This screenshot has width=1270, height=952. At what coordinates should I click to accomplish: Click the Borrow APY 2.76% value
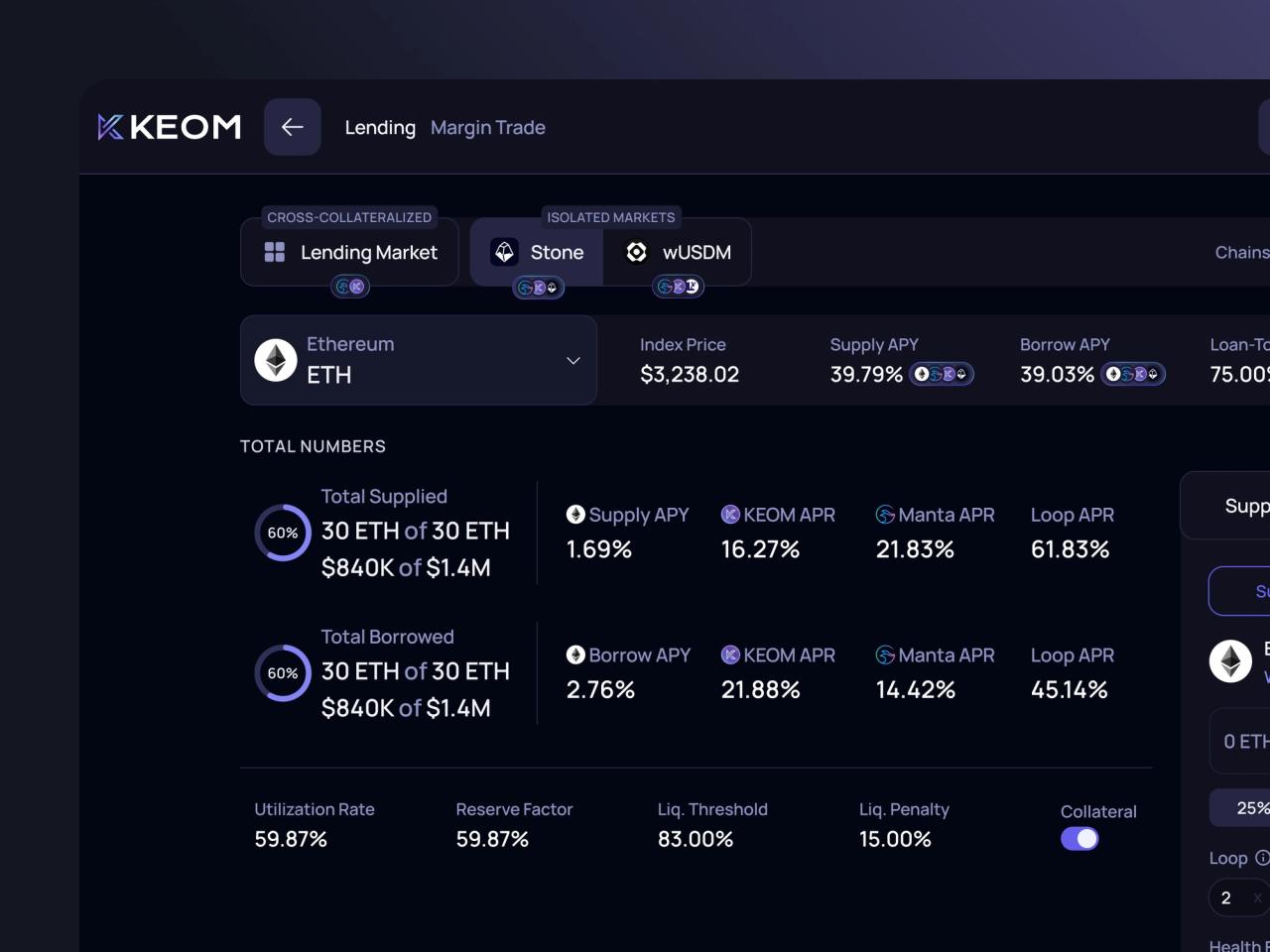[600, 690]
